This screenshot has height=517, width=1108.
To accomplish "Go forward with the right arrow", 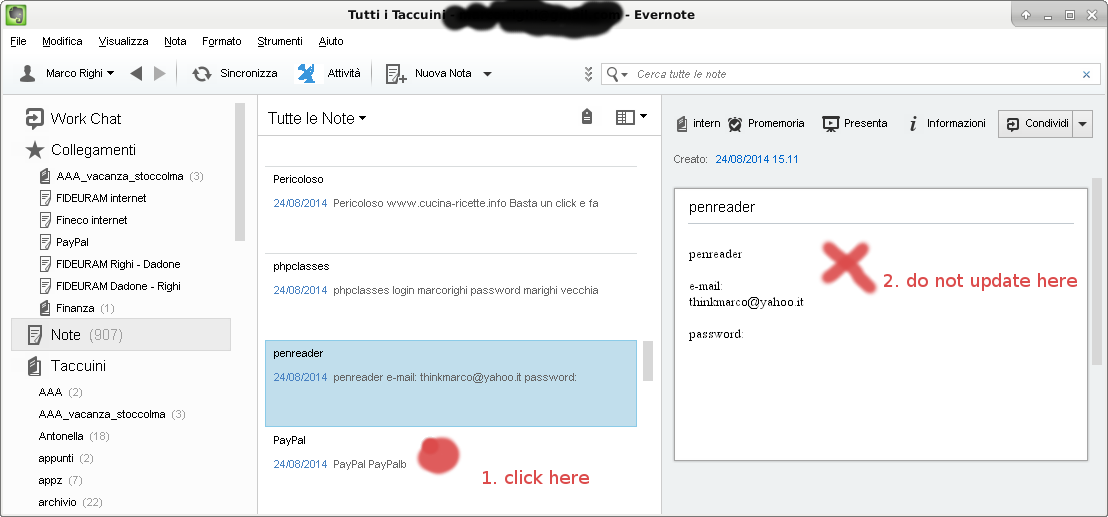I will coord(160,73).
